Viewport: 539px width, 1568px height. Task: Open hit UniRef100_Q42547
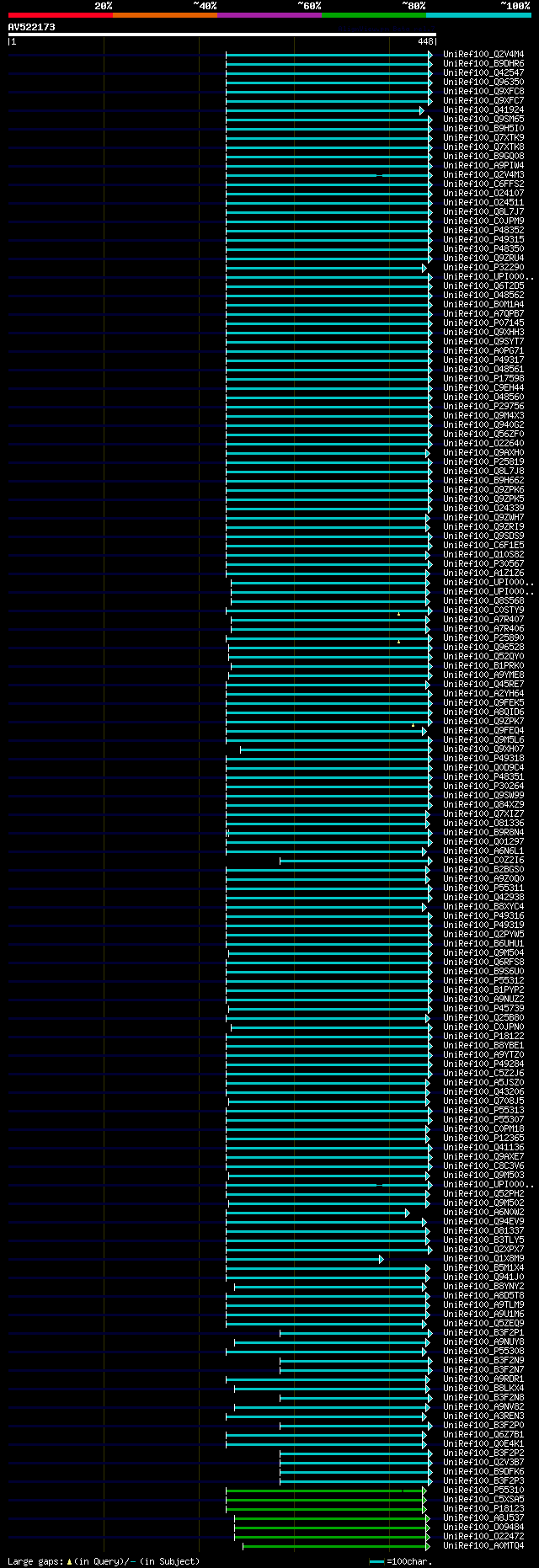point(483,73)
